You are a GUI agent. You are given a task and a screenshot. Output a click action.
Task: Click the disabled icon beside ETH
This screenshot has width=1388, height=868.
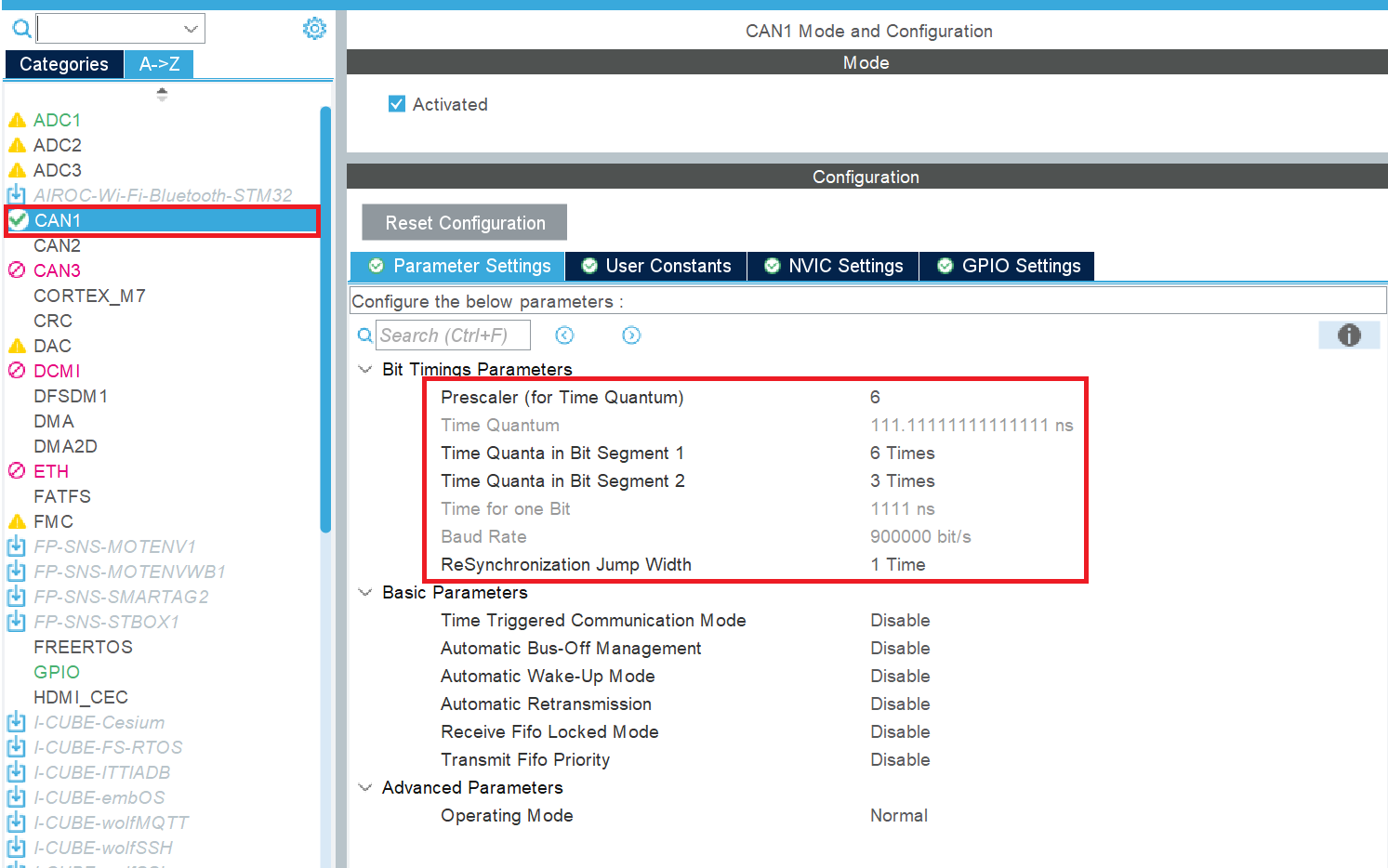coord(17,471)
